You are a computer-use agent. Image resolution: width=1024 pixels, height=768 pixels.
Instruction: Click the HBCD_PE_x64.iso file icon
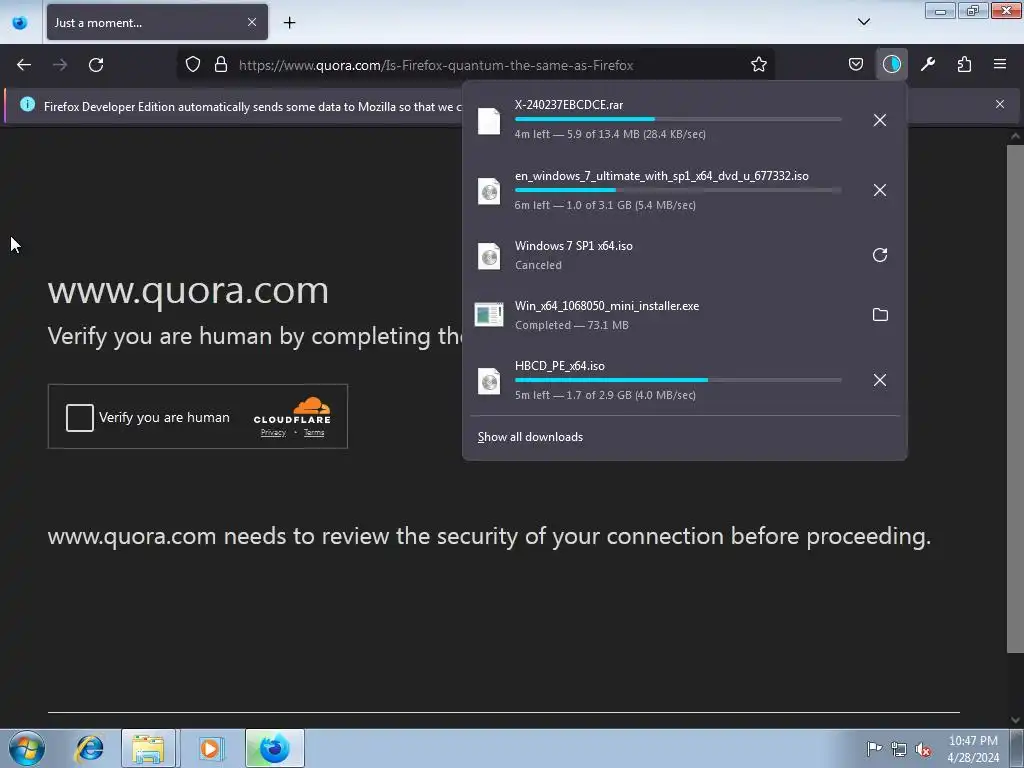[488, 381]
